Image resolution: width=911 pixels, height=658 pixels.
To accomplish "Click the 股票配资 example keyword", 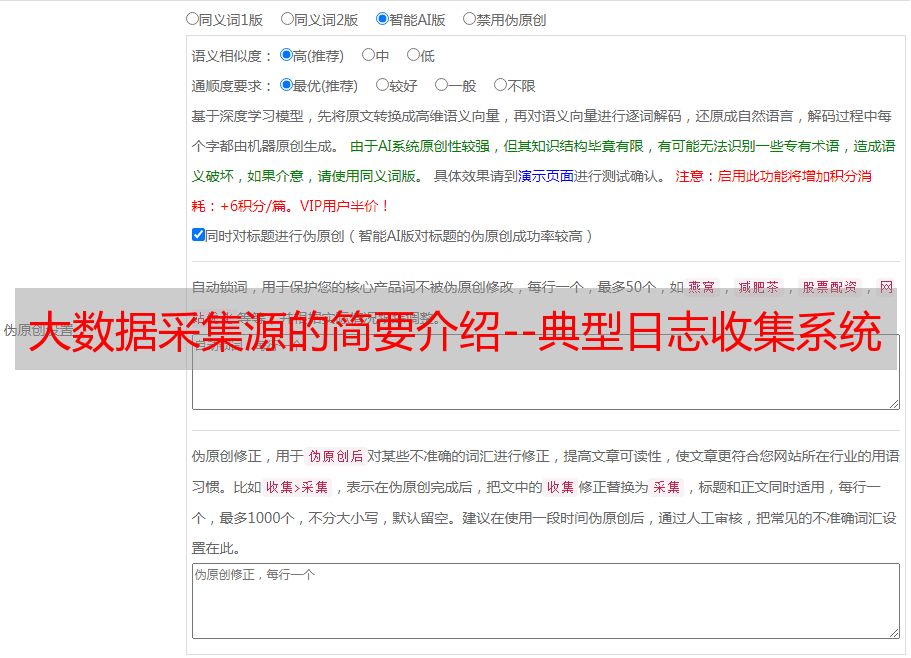I will (x=830, y=287).
